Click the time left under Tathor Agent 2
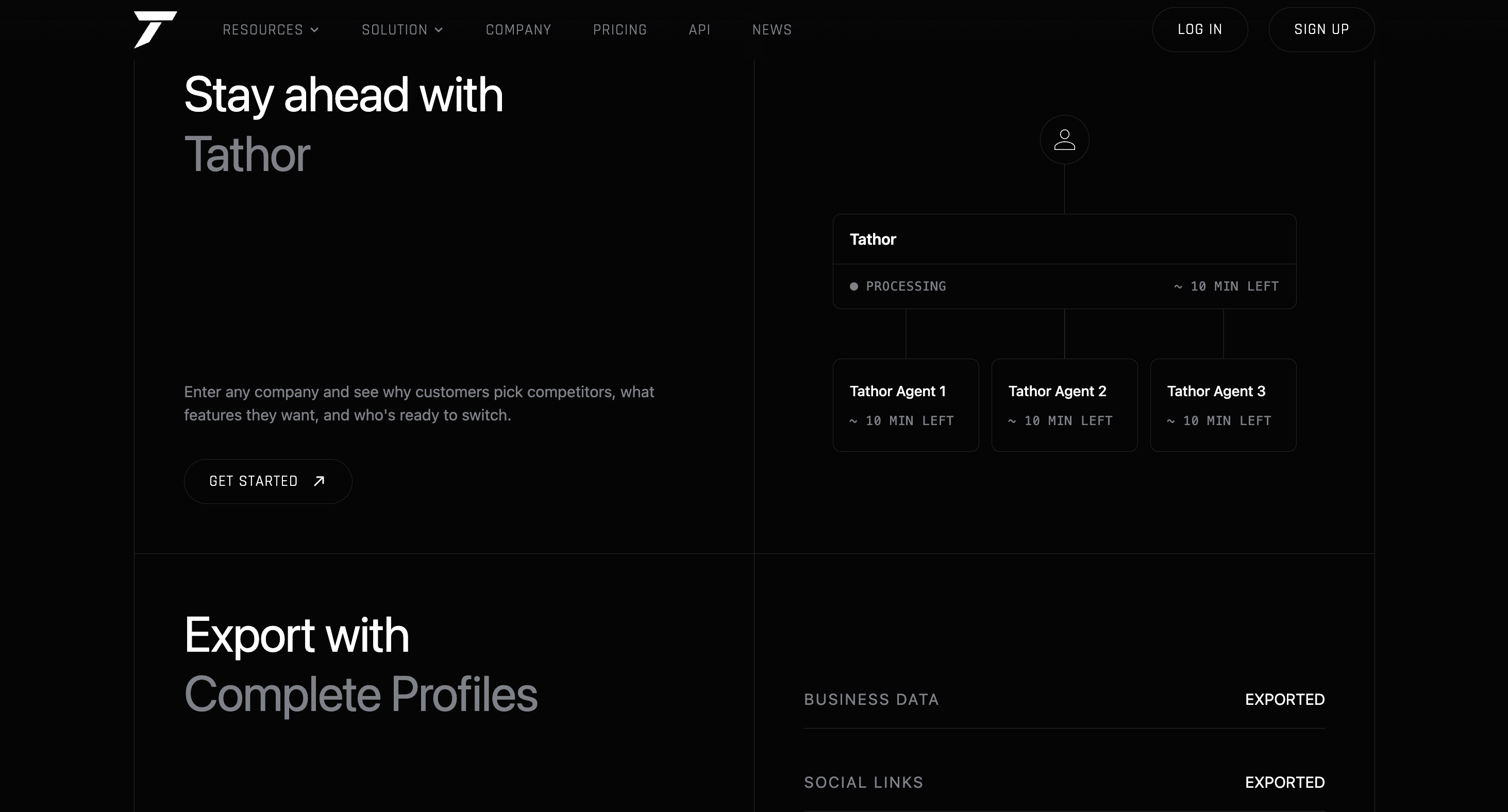 coord(1060,421)
